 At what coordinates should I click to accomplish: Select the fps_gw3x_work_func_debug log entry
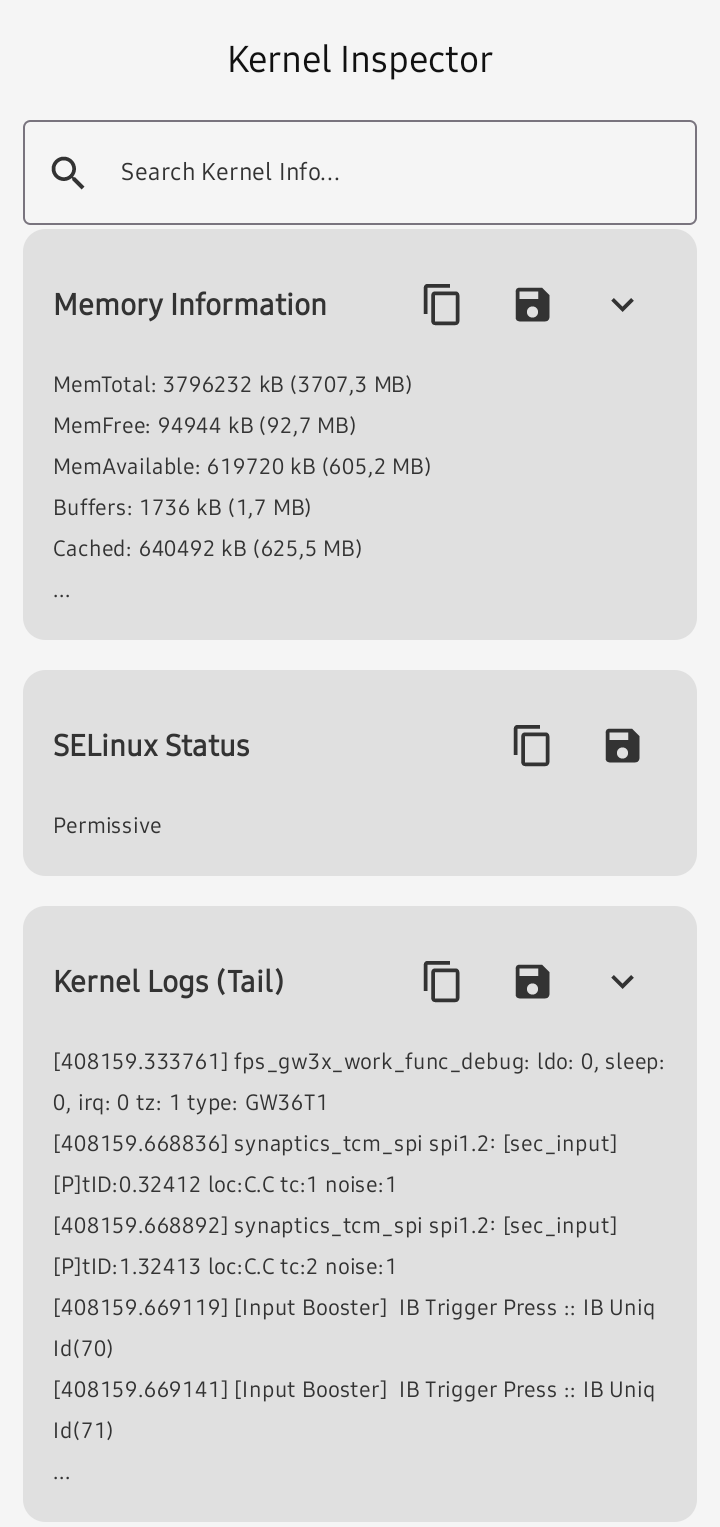(x=358, y=1082)
